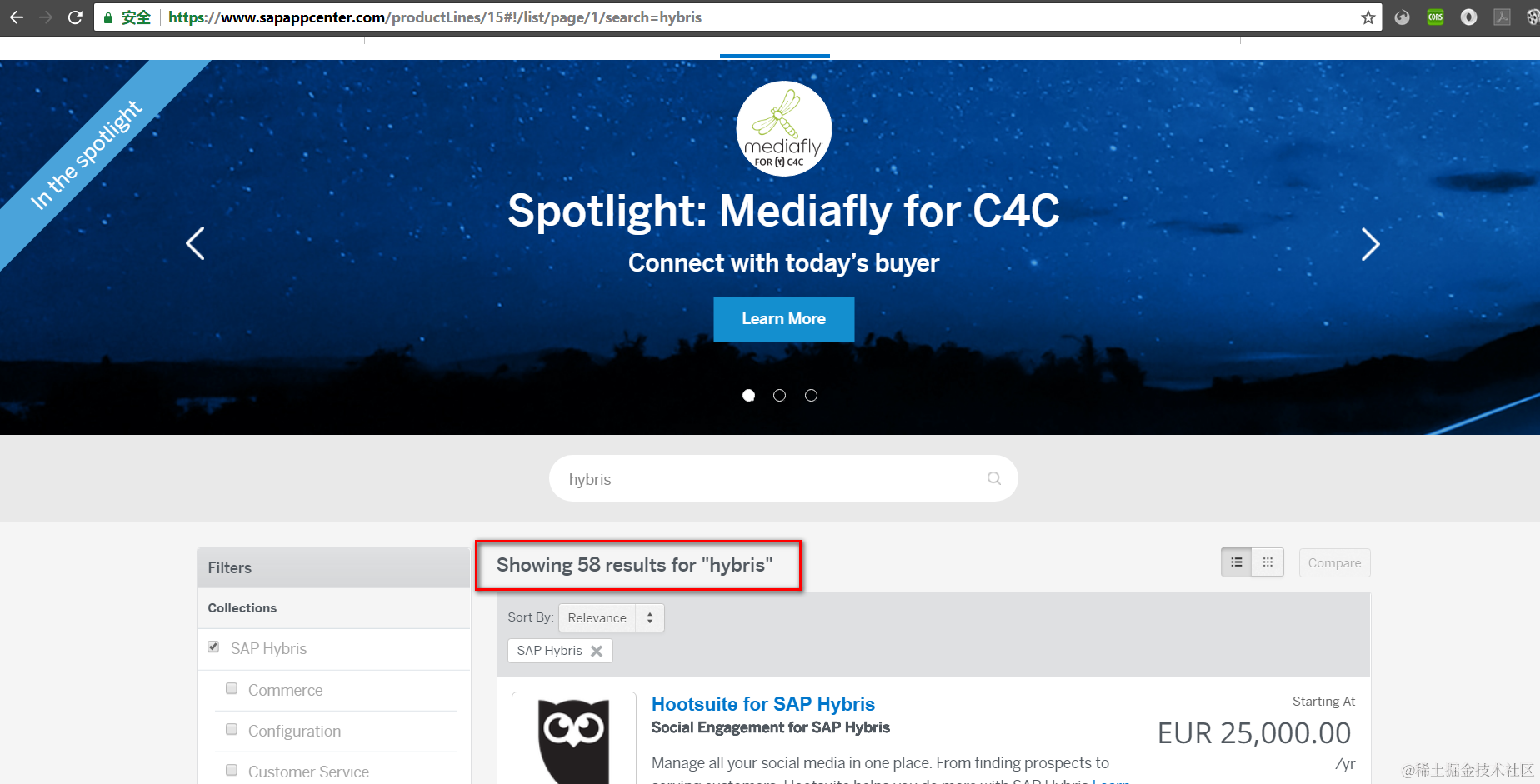Viewport: 1540px width, 784px height.
Task: Click the Spotlight: Mediafly for C4C heading
Action: pyautogui.click(x=783, y=210)
